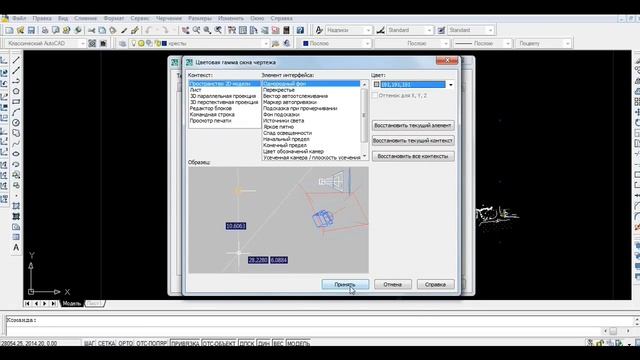
Task: Click the Match Properties brush icon
Action: [x=135, y=30]
